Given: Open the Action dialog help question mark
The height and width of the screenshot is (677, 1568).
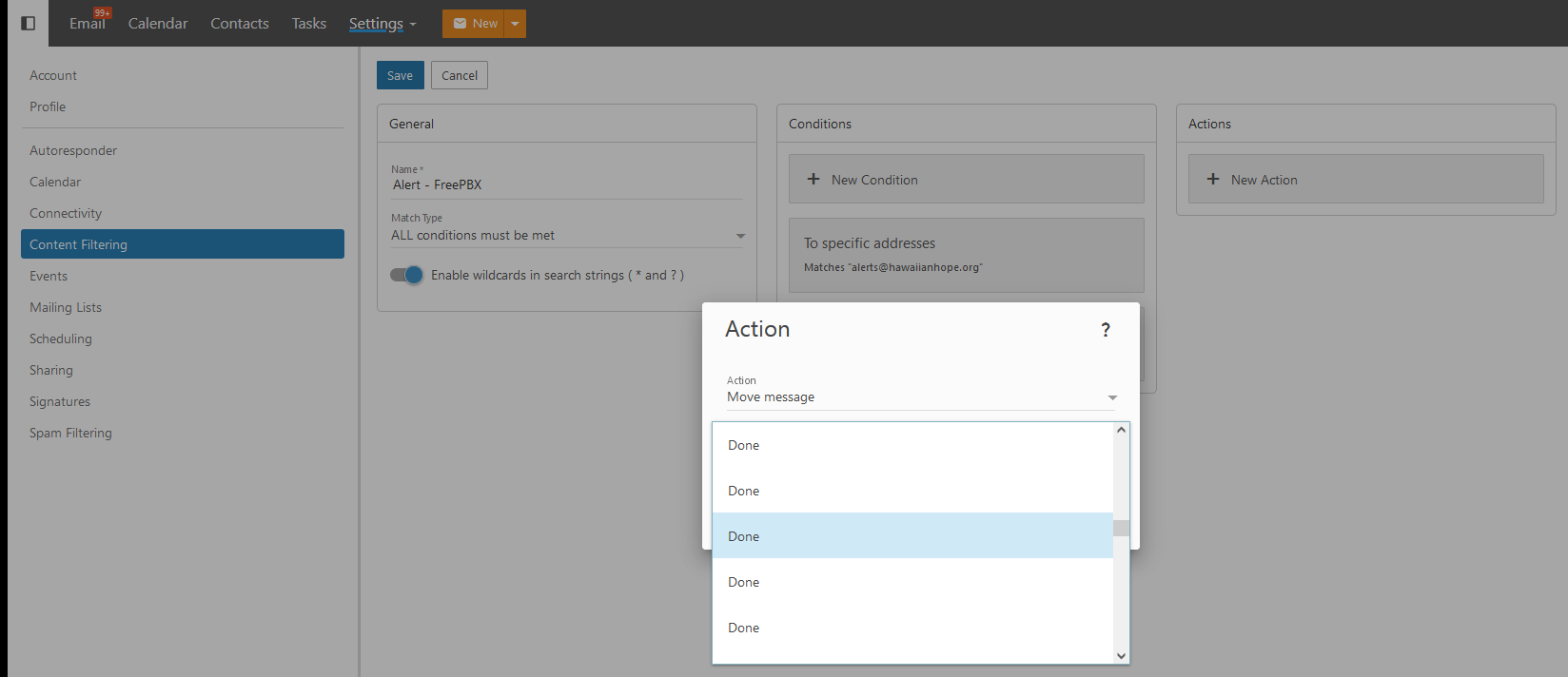Looking at the screenshot, I should click(1105, 330).
